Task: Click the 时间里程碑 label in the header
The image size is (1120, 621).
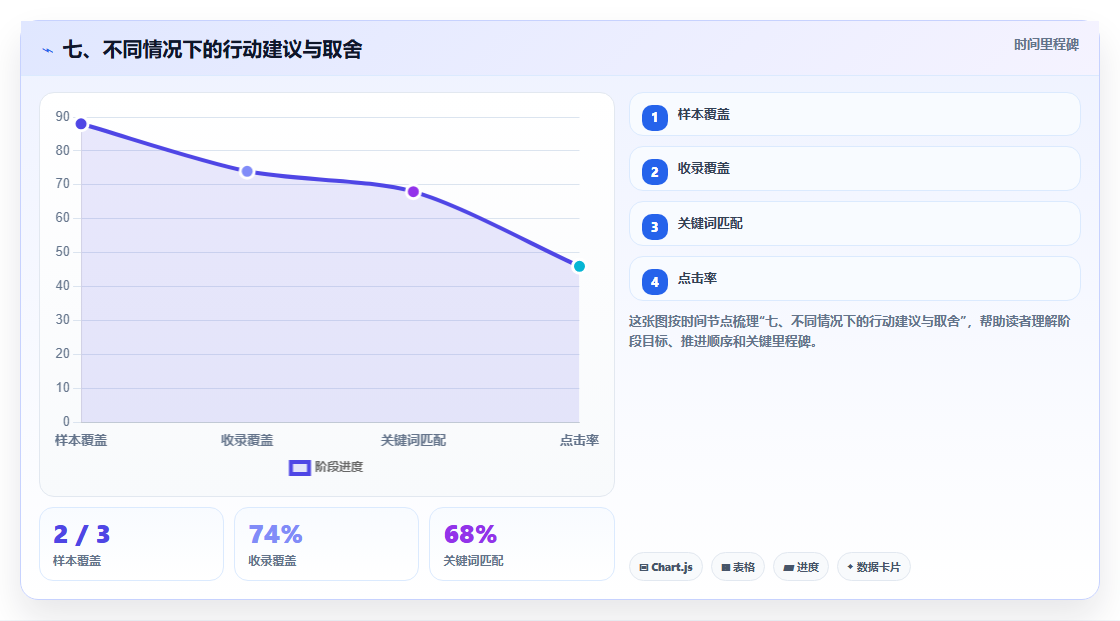Action: click(1046, 44)
